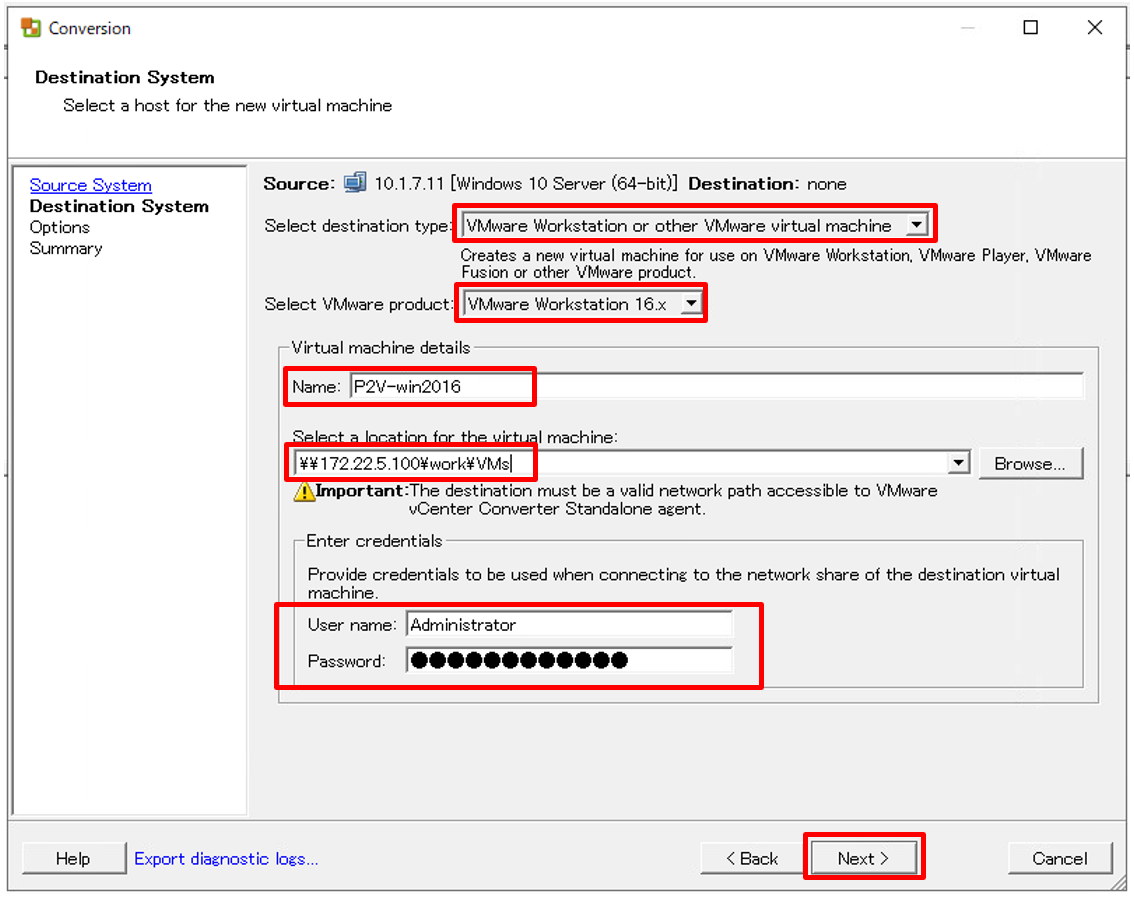Viewport: 1134px width, 898px height.
Task: Cancel the conversion wizard
Action: [1060, 858]
